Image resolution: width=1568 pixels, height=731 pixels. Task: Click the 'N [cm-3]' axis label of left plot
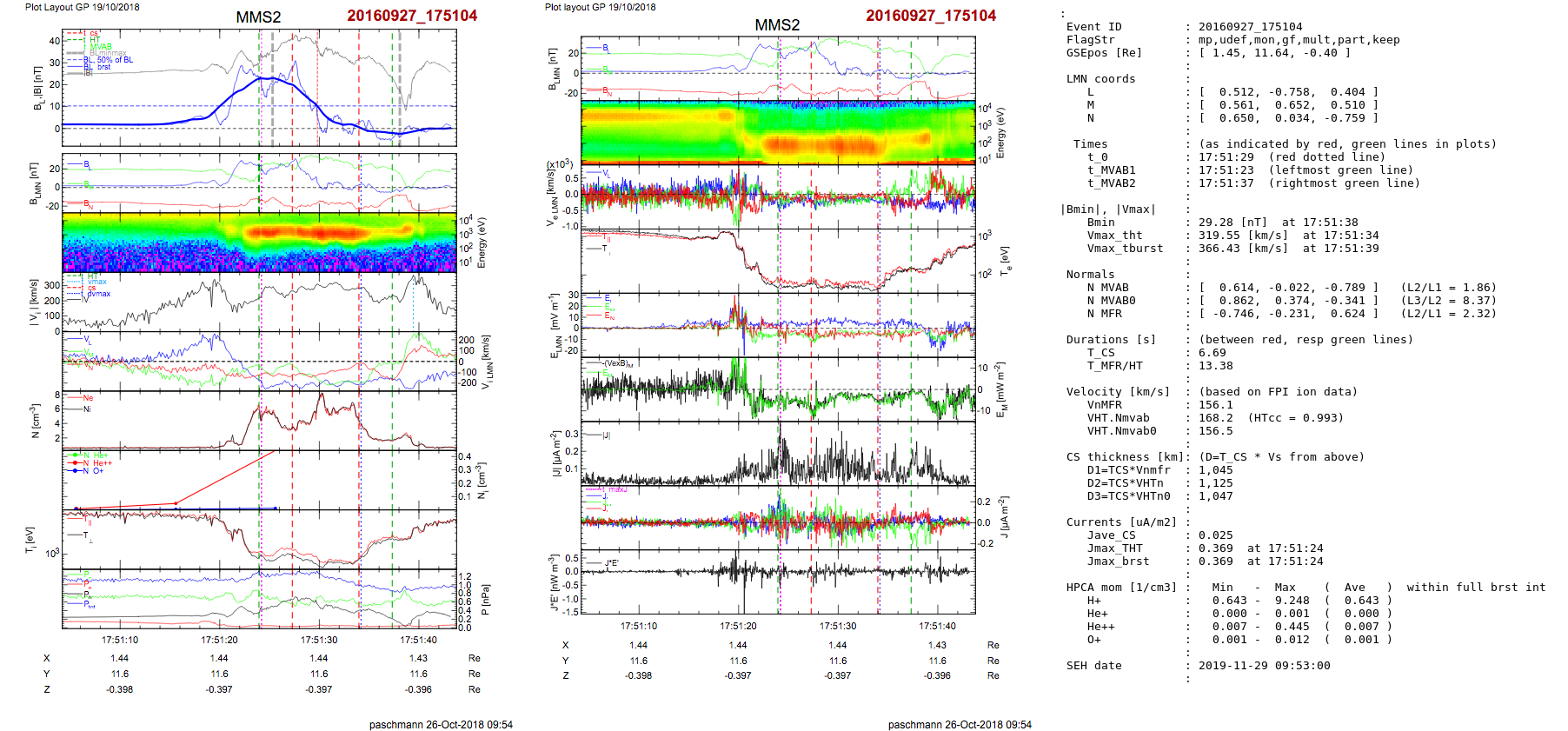pyautogui.click(x=35, y=421)
